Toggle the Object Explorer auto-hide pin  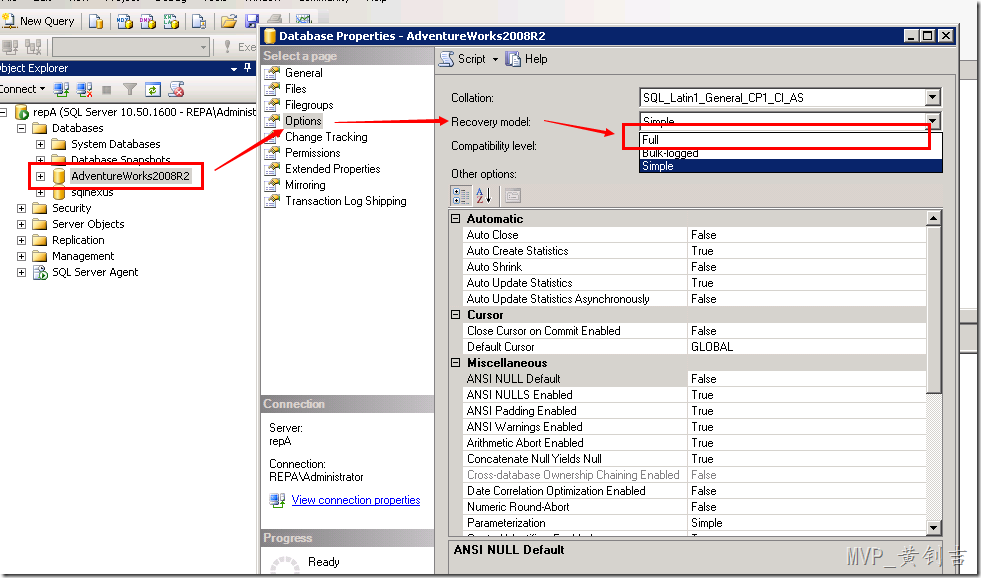(x=248, y=68)
